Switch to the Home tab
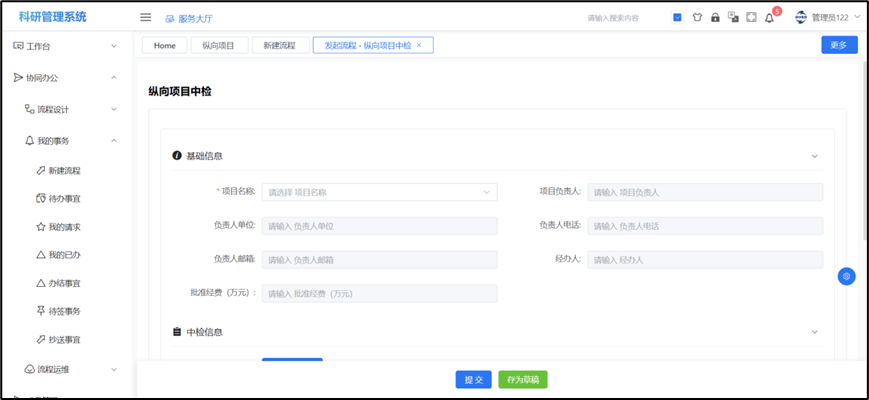Screen dimensions: 869x400 pos(165,45)
